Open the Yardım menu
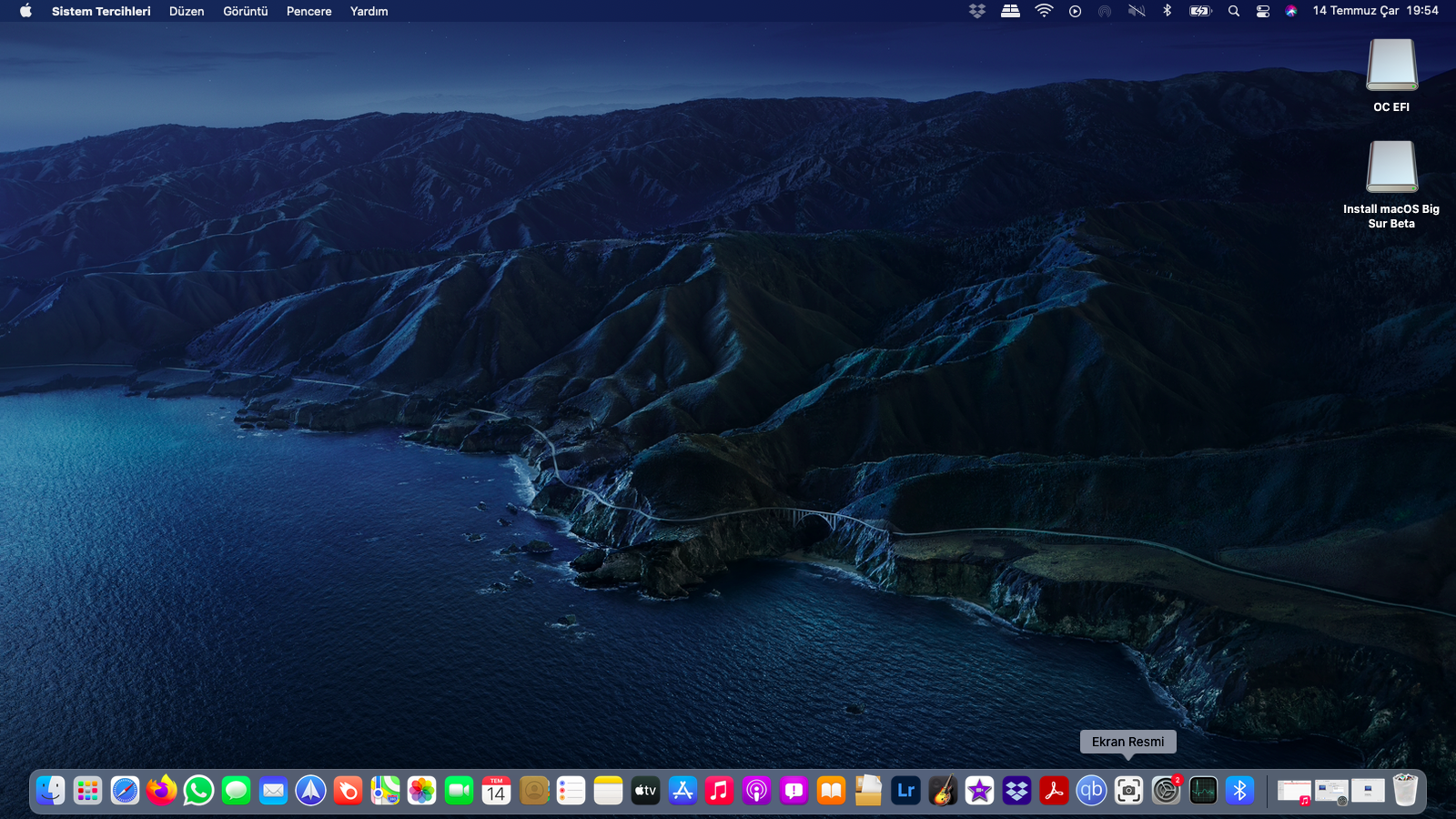Viewport: 1456px width, 819px height. pos(369,11)
